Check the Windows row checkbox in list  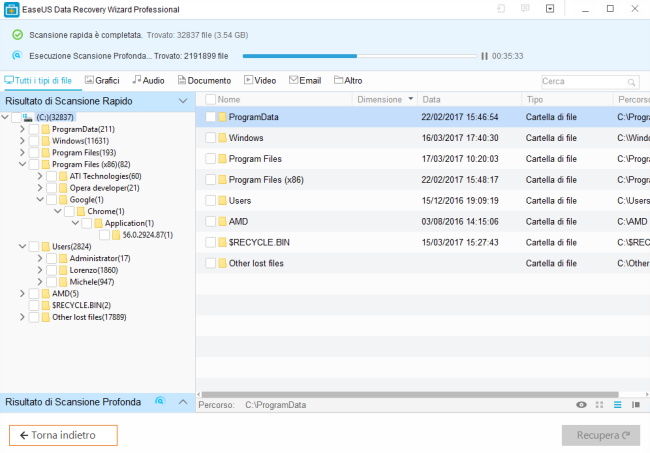pos(211,138)
